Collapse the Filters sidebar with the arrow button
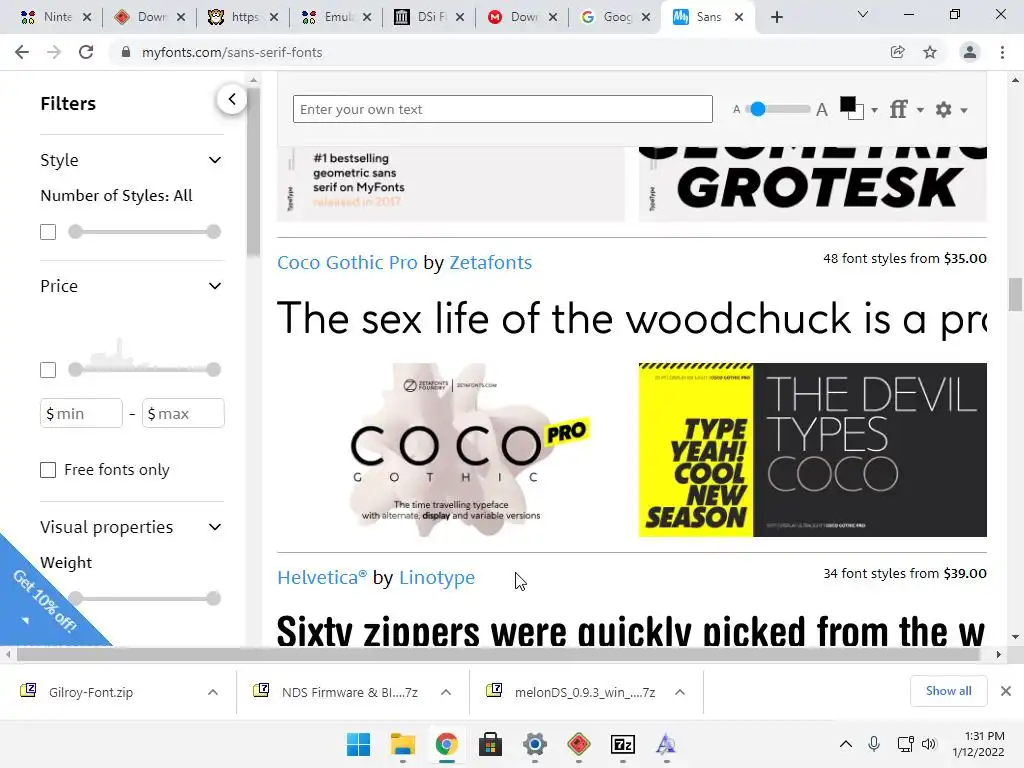The width and height of the screenshot is (1024, 768). (x=232, y=99)
